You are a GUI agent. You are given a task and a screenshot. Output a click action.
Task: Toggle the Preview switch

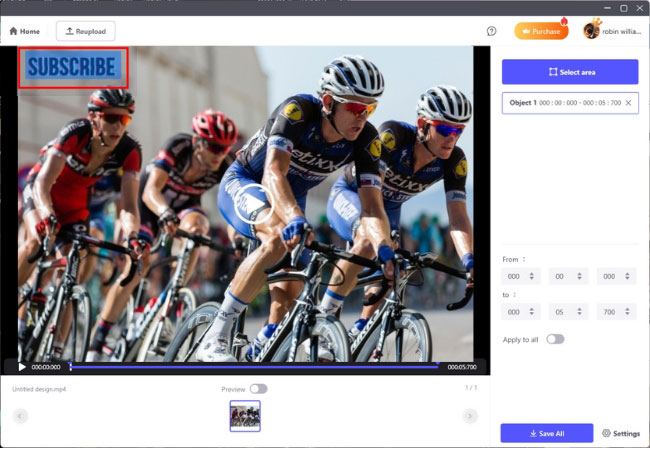258,389
